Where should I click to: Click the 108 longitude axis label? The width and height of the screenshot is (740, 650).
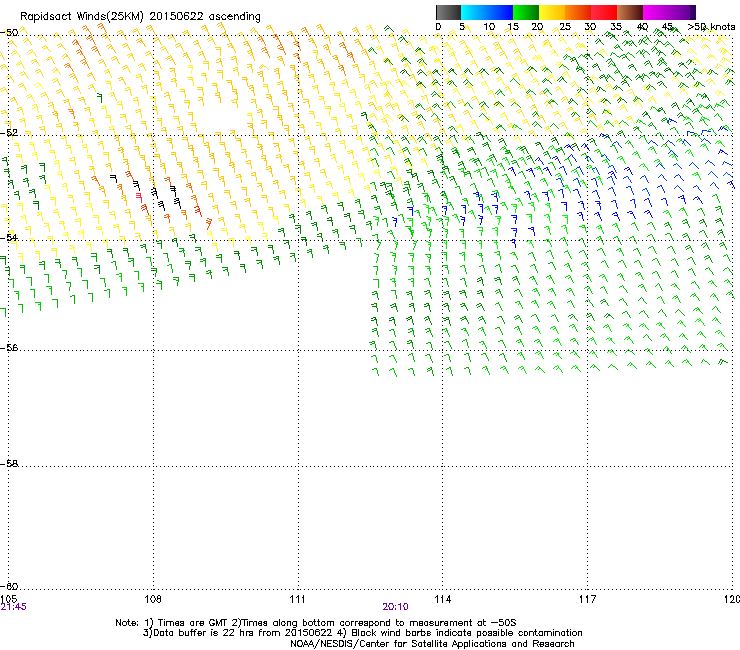tap(153, 599)
